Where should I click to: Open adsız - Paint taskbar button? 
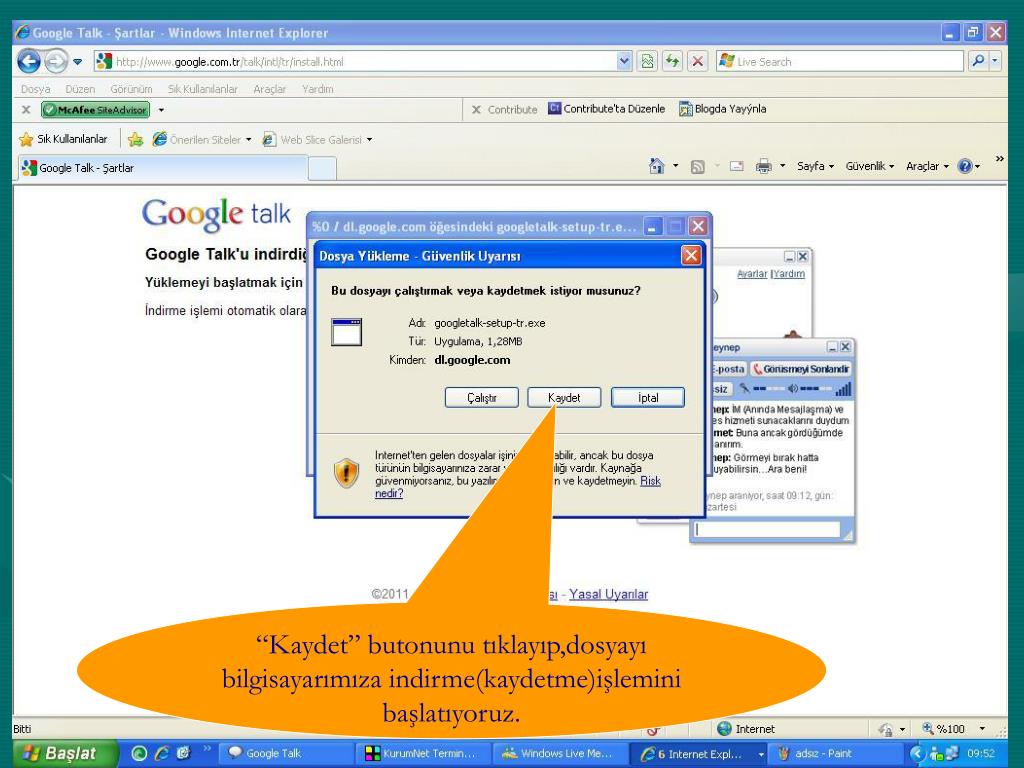[833, 753]
